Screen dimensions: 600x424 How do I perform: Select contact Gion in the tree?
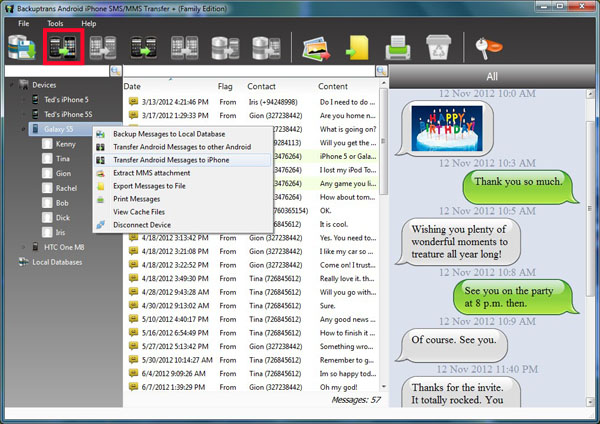63,173
